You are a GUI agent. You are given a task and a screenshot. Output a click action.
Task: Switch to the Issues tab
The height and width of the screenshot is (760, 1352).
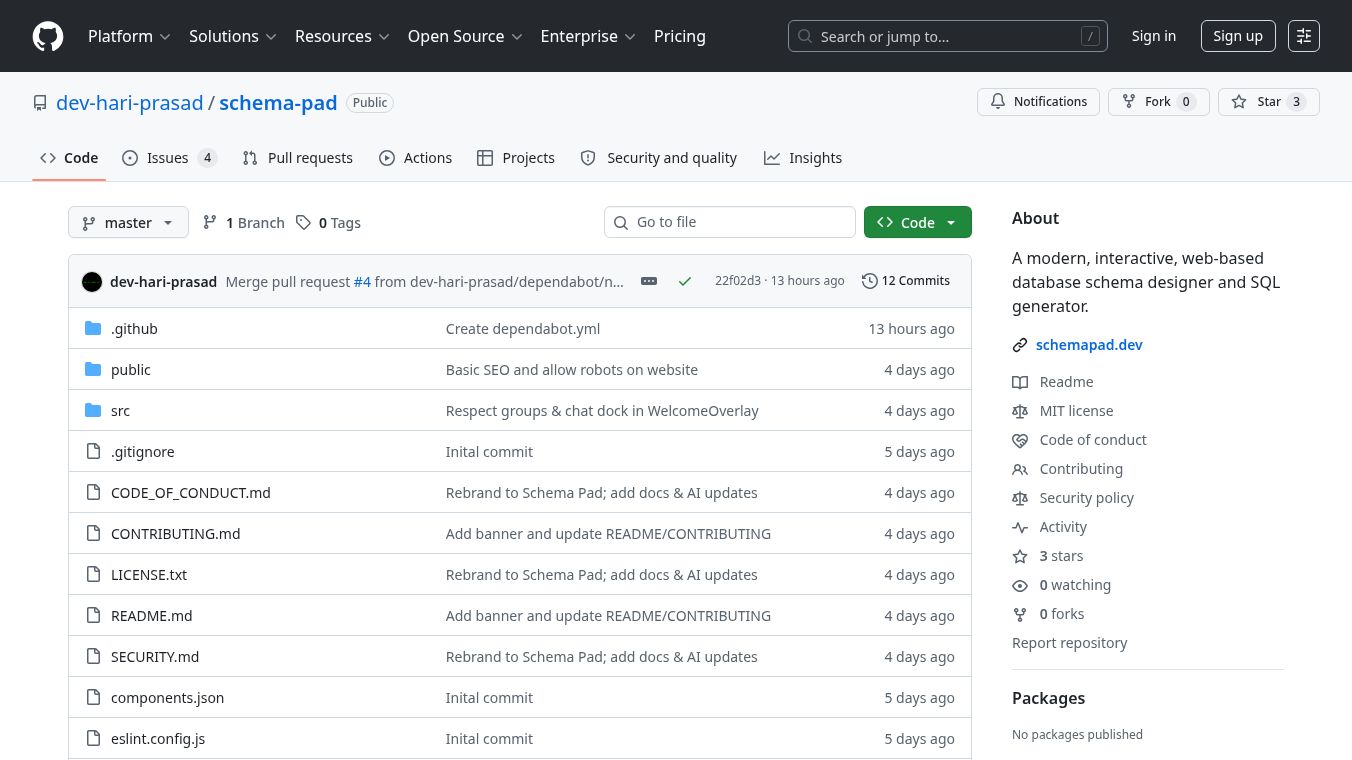168,158
